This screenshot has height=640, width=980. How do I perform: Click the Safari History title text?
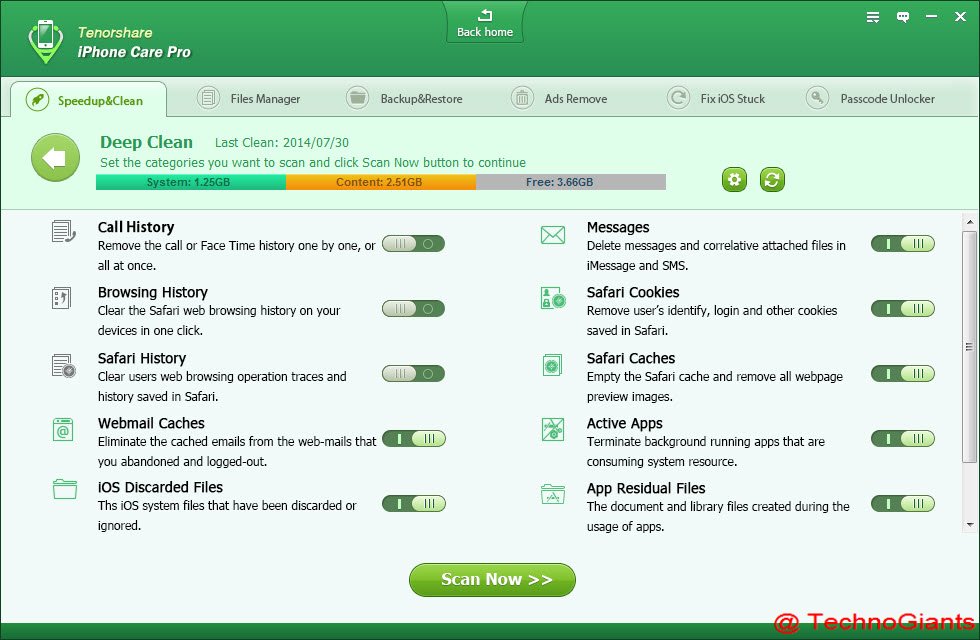point(142,358)
